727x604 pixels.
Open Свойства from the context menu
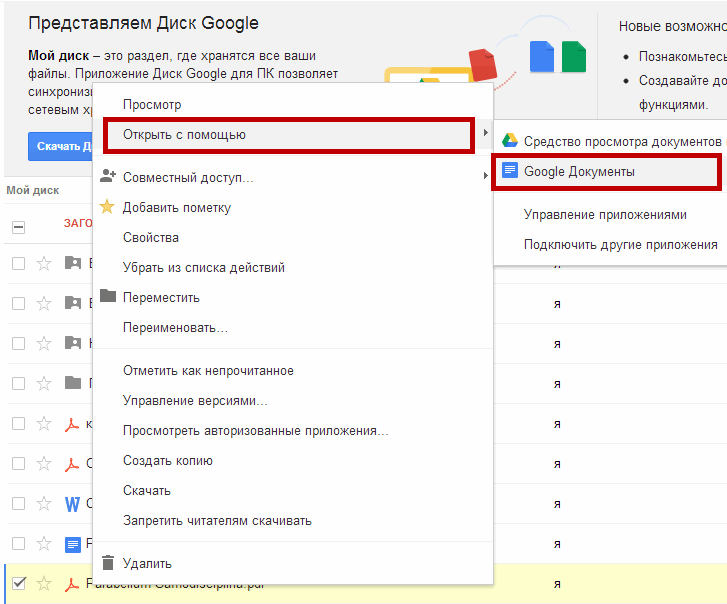click(x=293, y=237)
